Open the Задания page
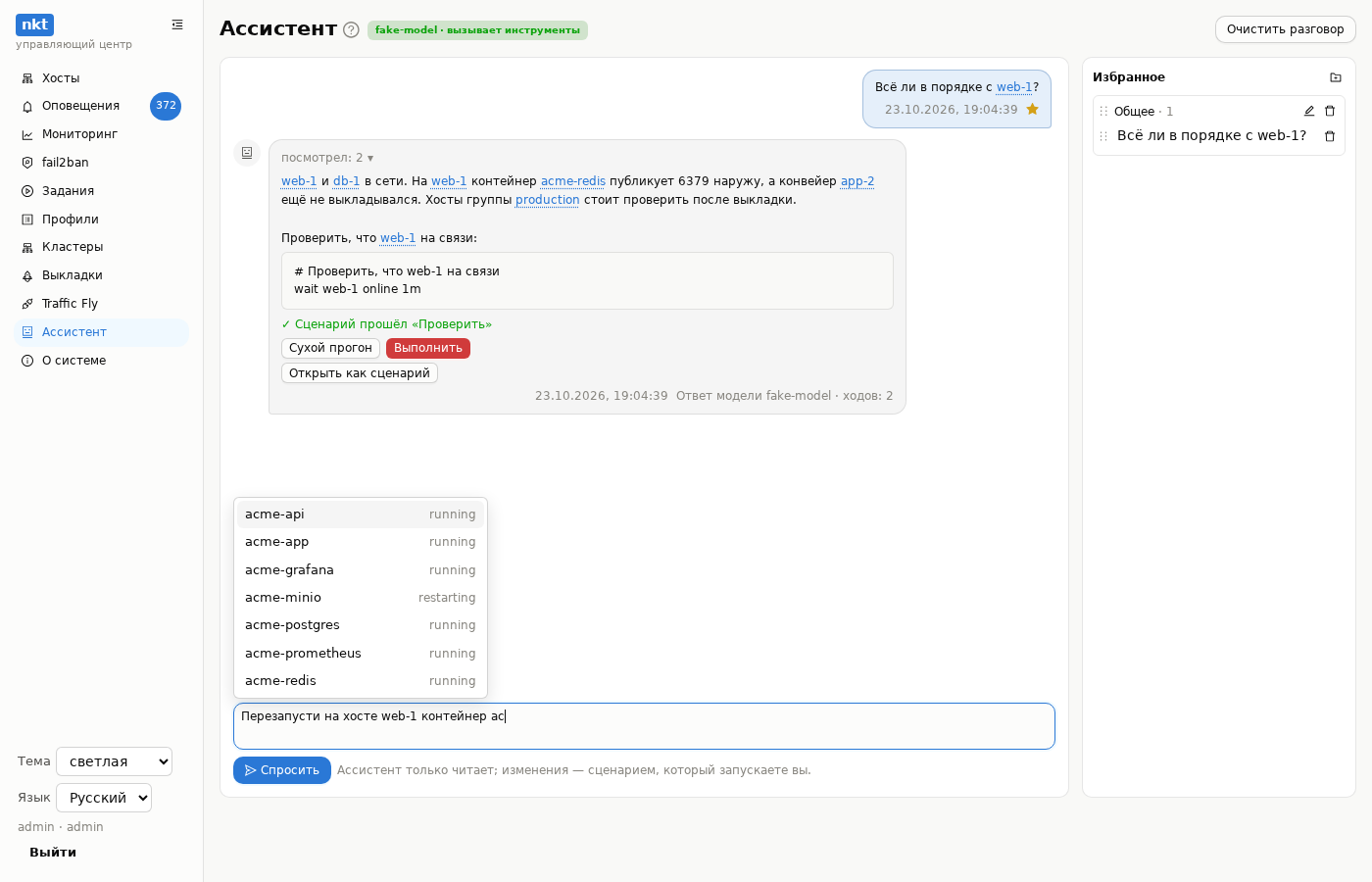Image resolution: width=1372 pixels, height=882 pixels. pyautogui.click(x=102, y=191)
